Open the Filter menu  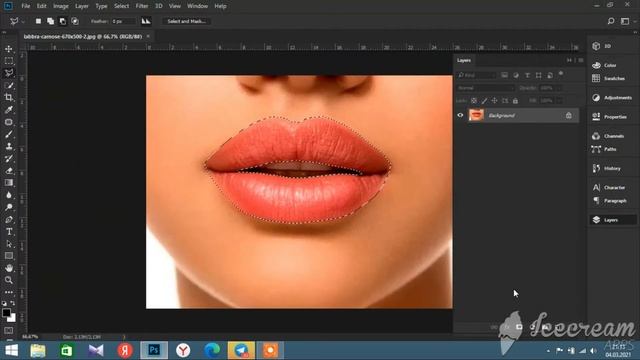(x=142, y=6)
